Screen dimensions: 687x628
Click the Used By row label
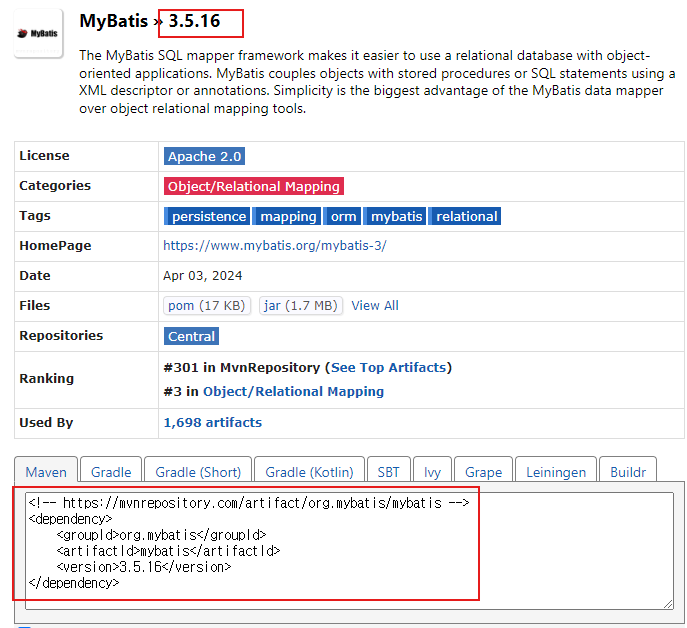coord(46,422)
